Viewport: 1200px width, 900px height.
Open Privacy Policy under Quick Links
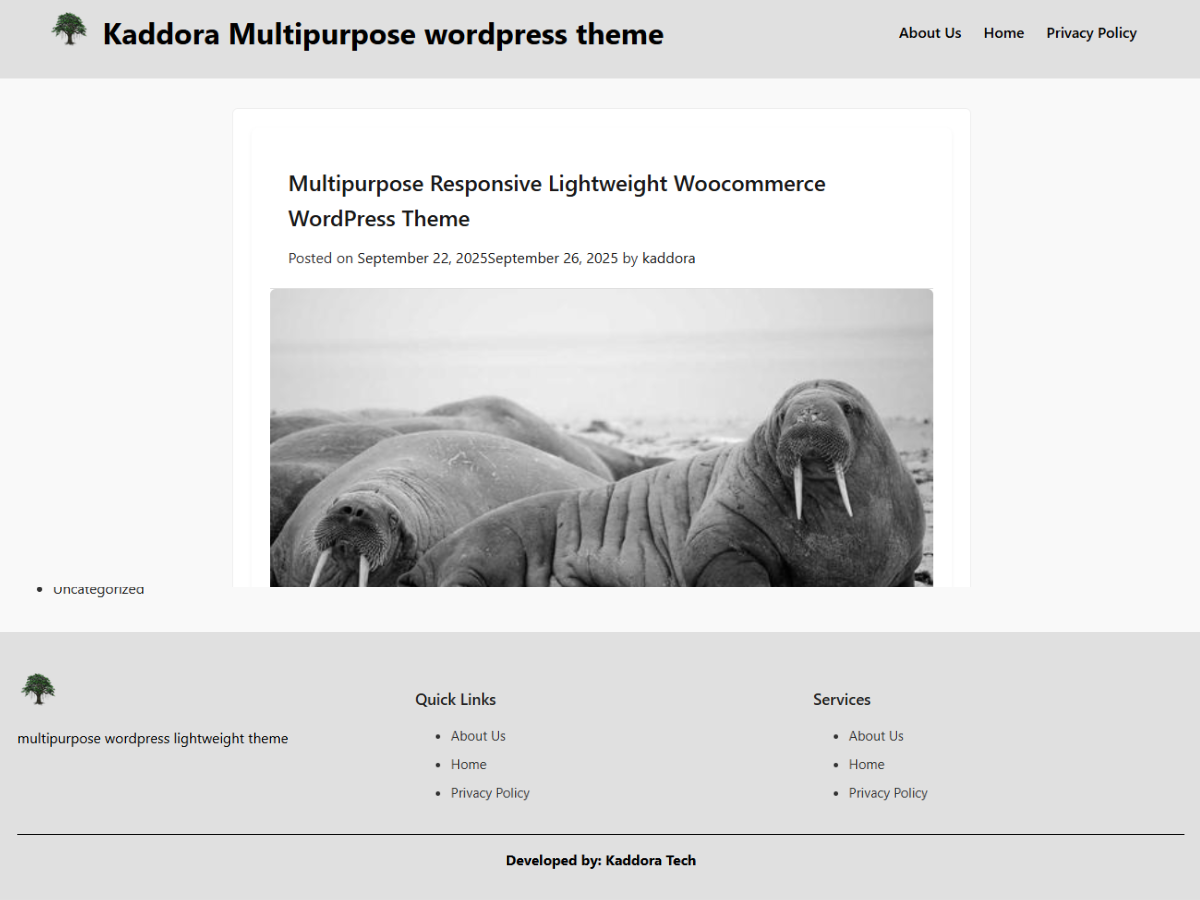[490, 792]
